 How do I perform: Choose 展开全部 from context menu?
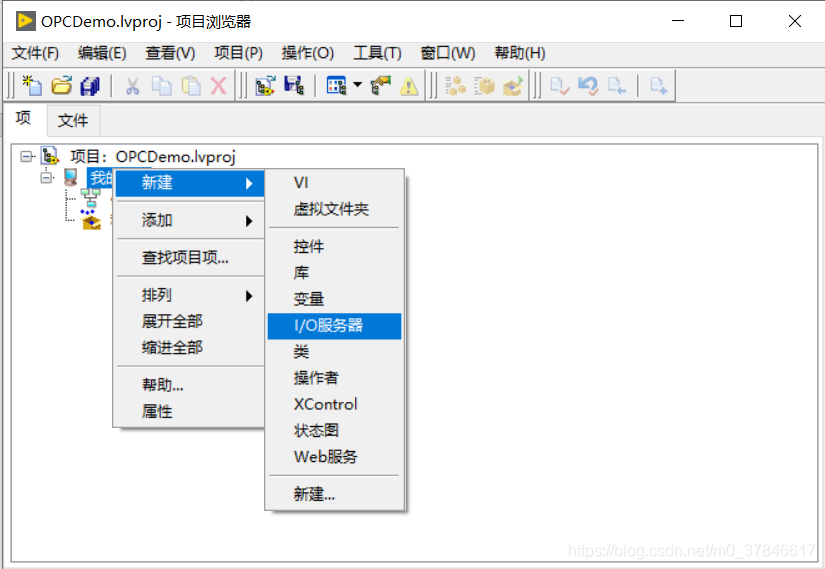[190, 321]
